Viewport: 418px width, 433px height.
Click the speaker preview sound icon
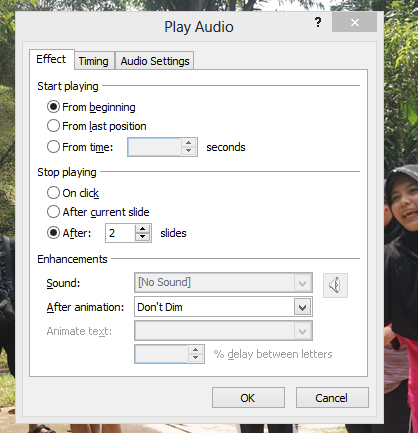point(335,285)
